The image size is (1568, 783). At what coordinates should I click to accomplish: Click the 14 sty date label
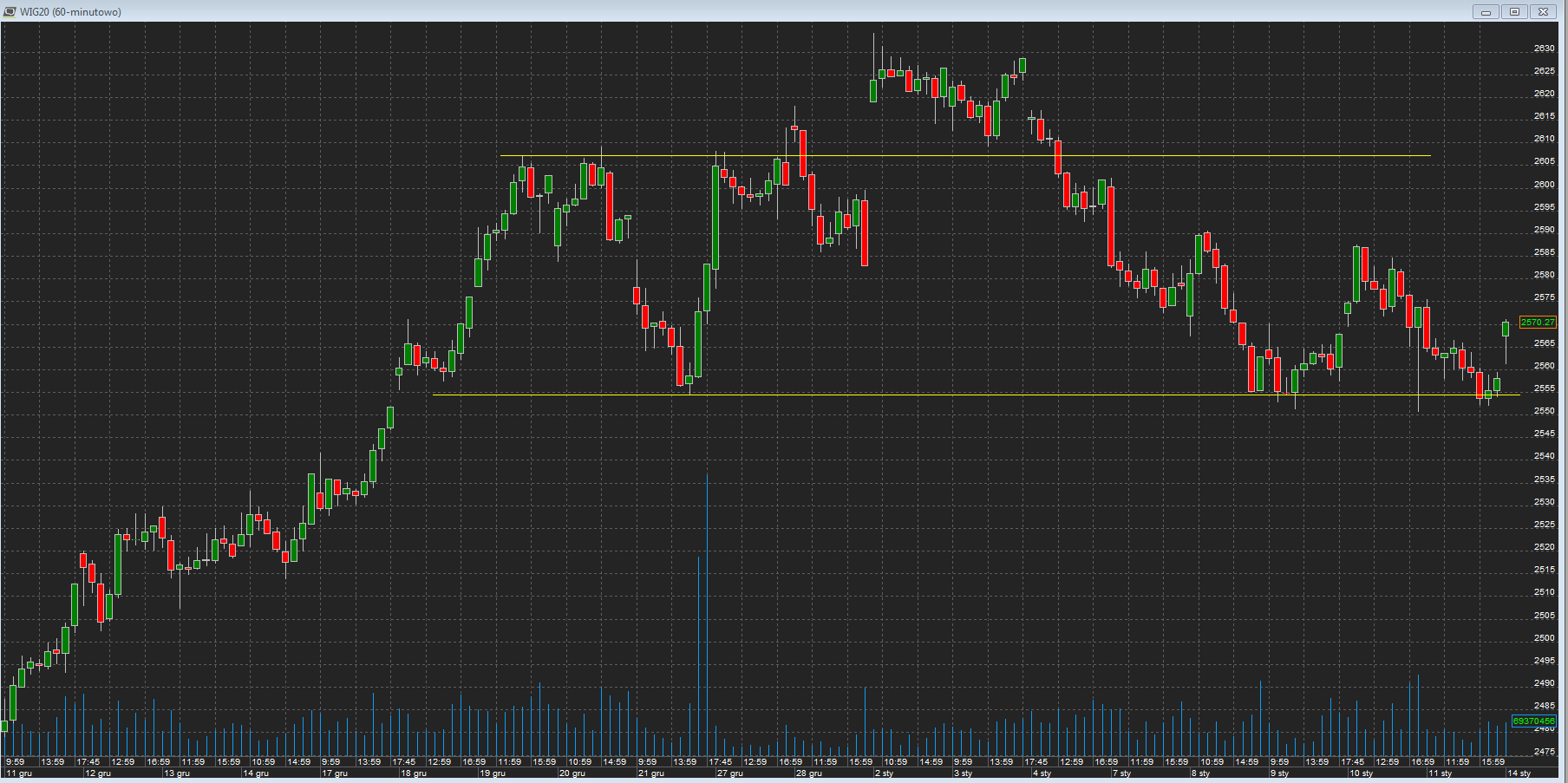pos(1519,773)
